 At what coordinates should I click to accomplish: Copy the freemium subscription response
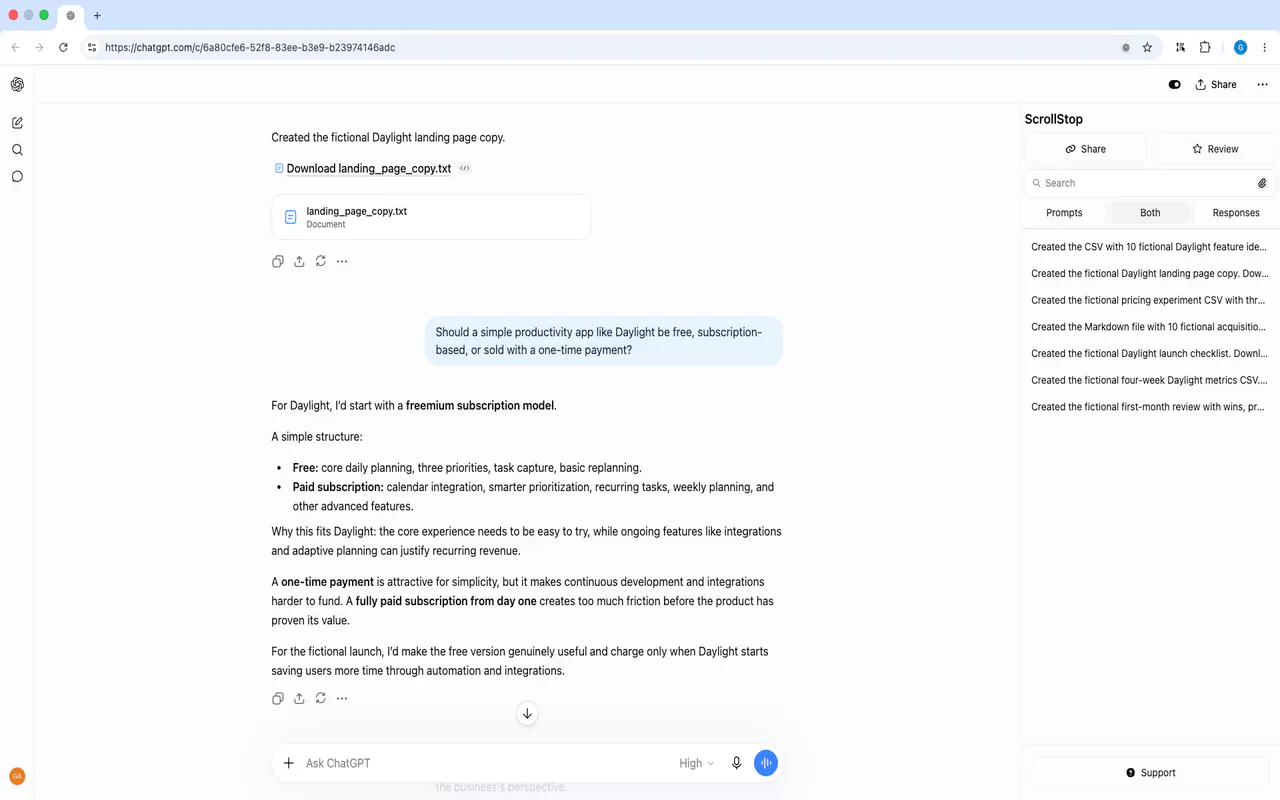(x=278, y=699)
